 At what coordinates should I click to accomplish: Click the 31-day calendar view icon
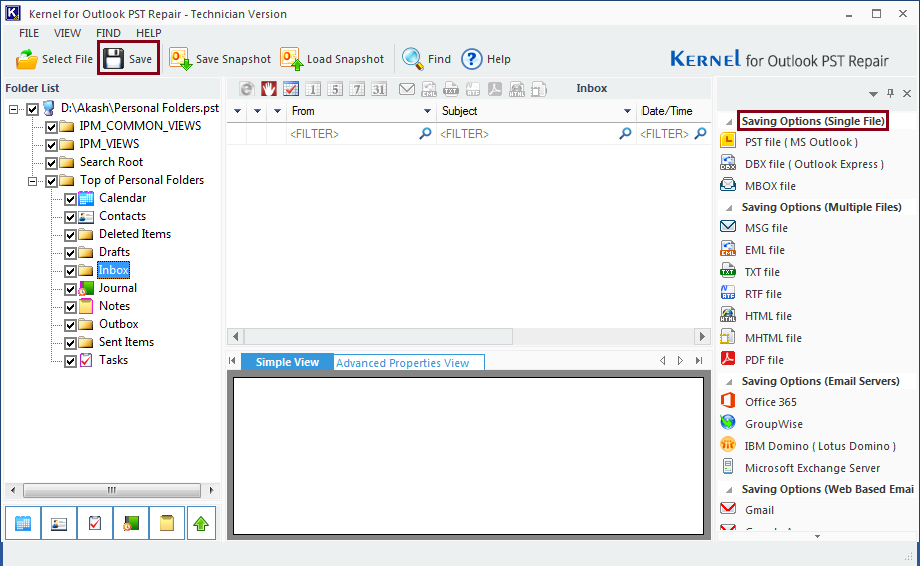click(379, 89)
